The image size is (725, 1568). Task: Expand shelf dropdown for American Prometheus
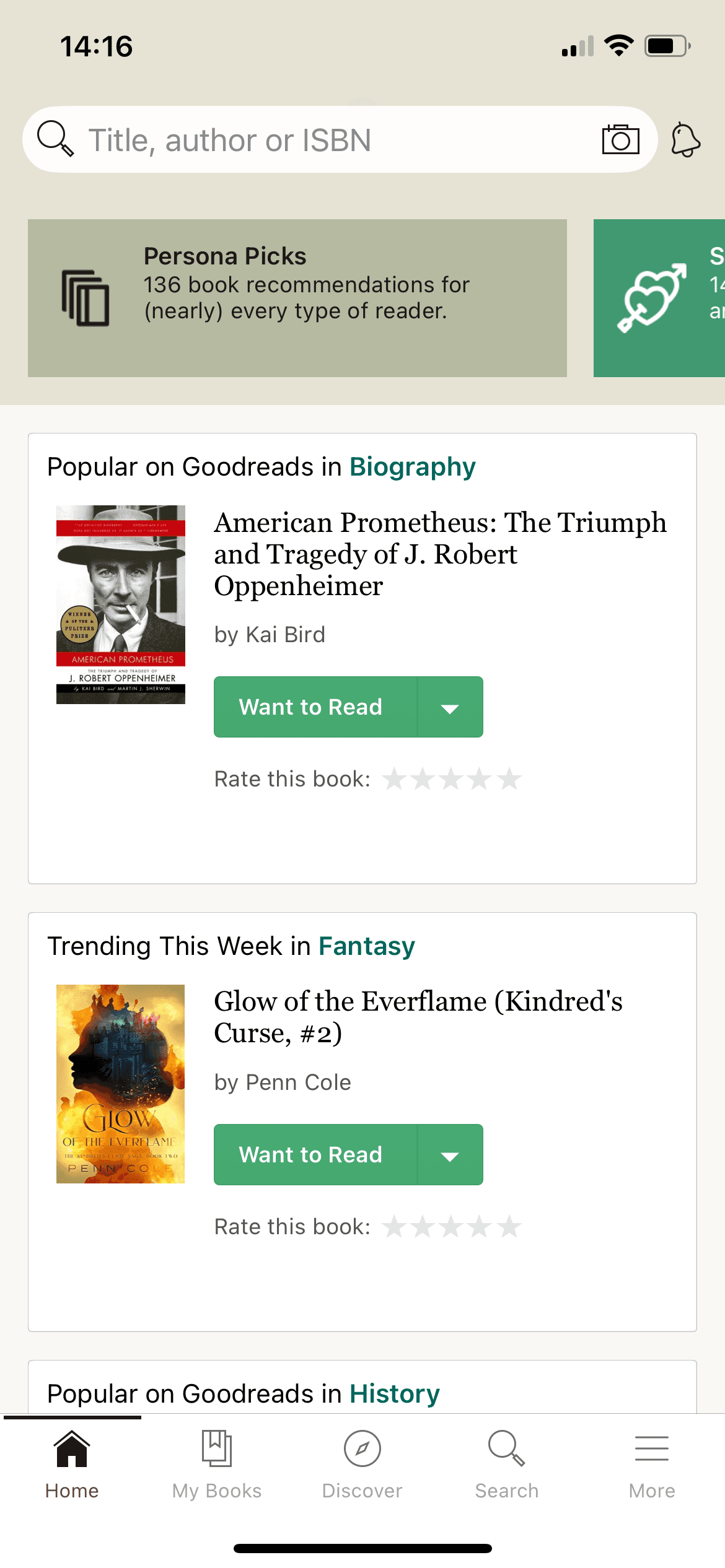(x=450, y=708)
